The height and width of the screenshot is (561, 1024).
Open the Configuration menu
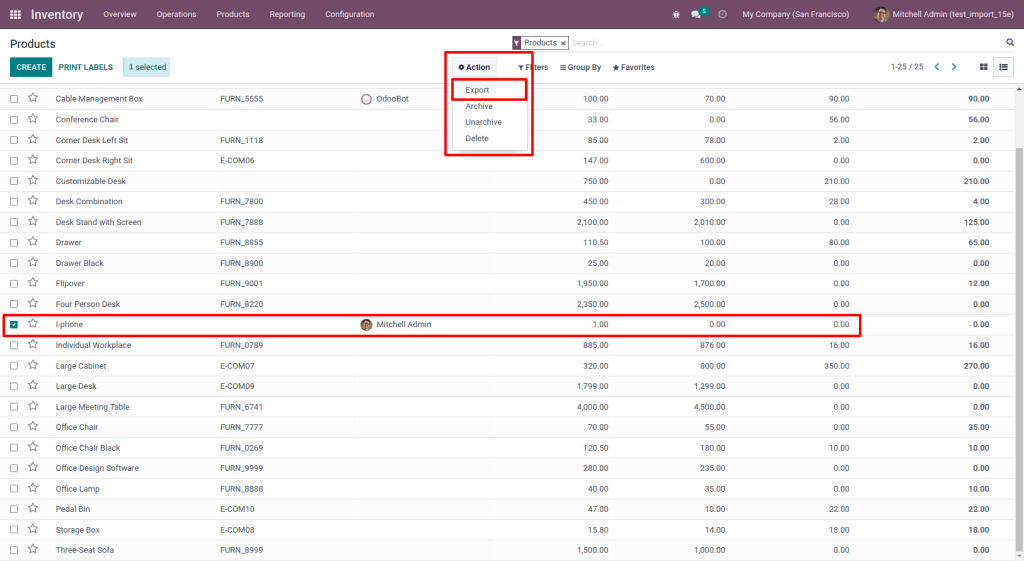click(349, 14)
